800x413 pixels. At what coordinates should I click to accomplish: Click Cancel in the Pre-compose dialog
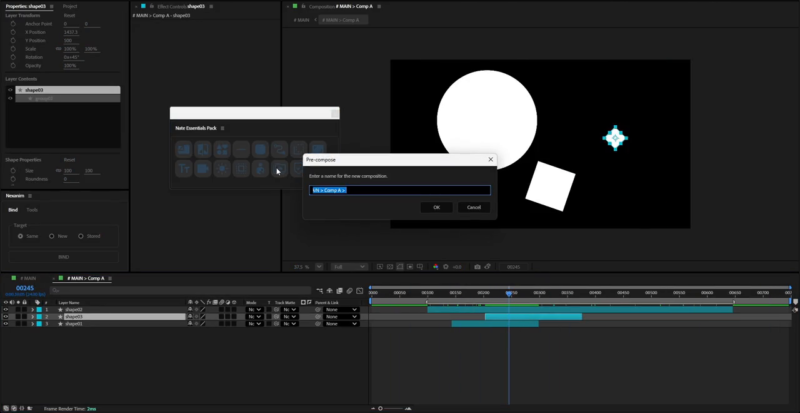pyautogui.click(x=473, y=207)
